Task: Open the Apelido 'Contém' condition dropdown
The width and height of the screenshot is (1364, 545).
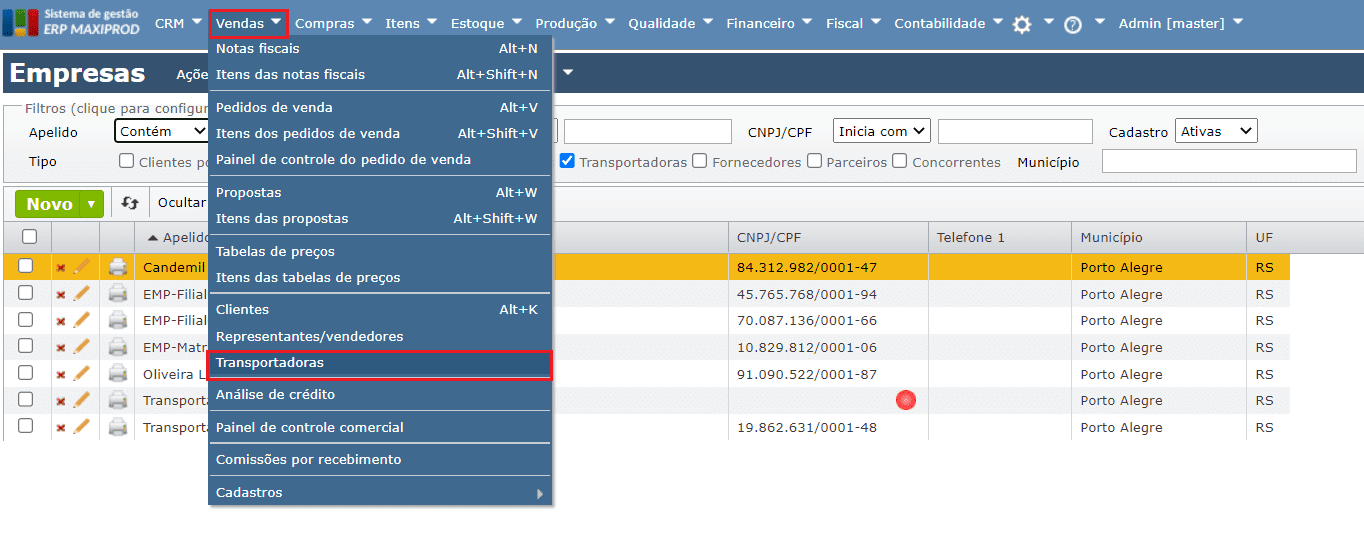Action: click(162, 131)
